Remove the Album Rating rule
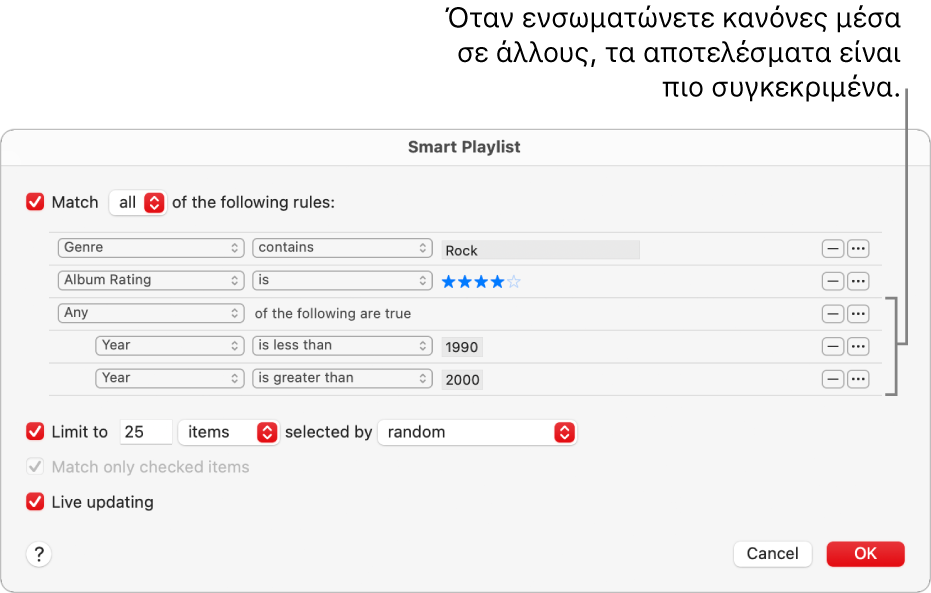 [x=833, y=281]
